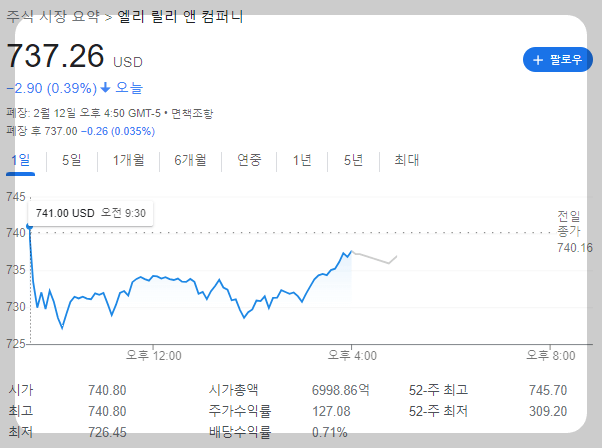602x448 pixels.
Task: Click the 시가 value 740.80
Action: coord(107,390)
